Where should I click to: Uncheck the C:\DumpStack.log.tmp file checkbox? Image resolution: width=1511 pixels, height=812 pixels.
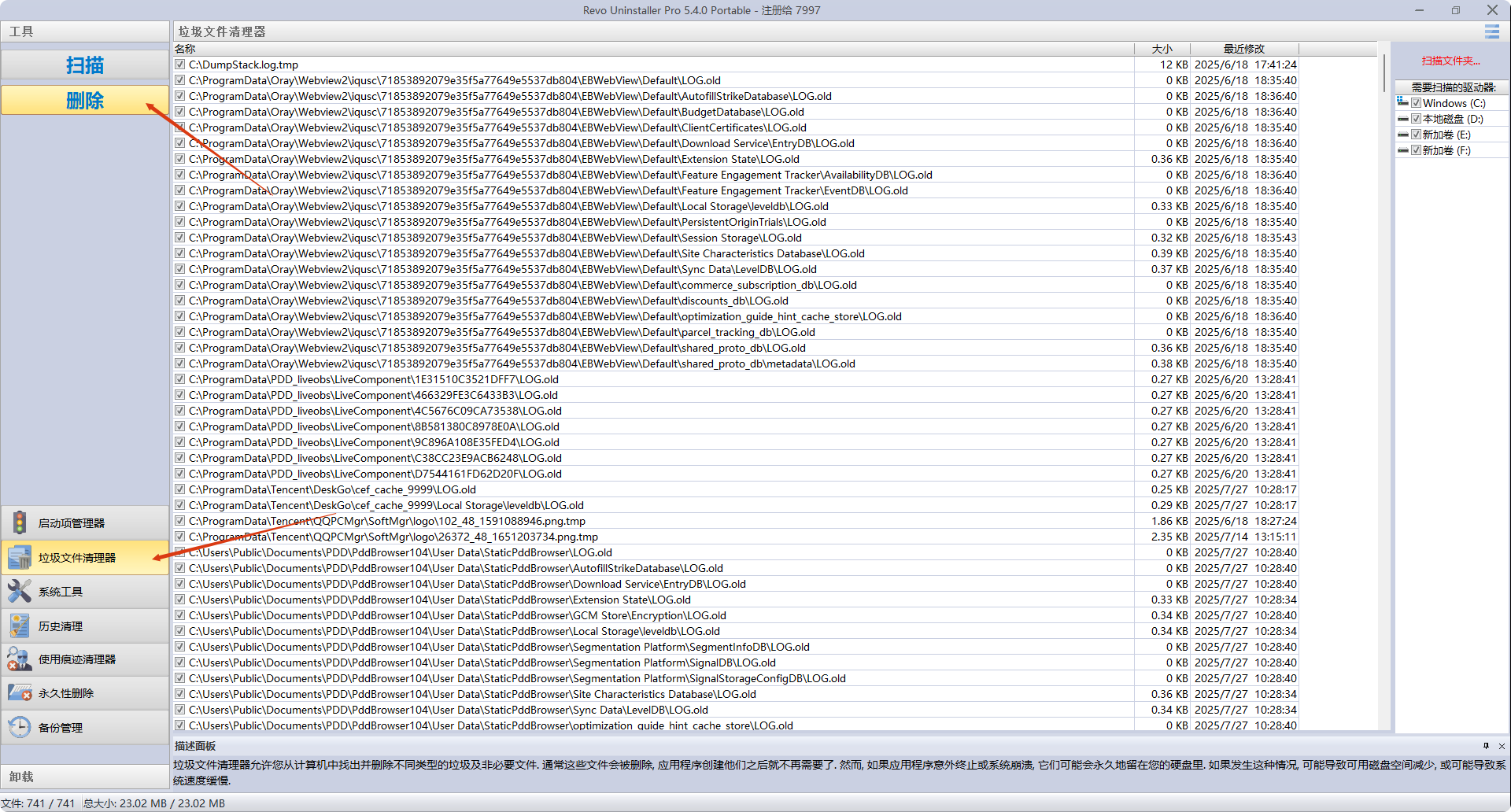click(180, 65)
